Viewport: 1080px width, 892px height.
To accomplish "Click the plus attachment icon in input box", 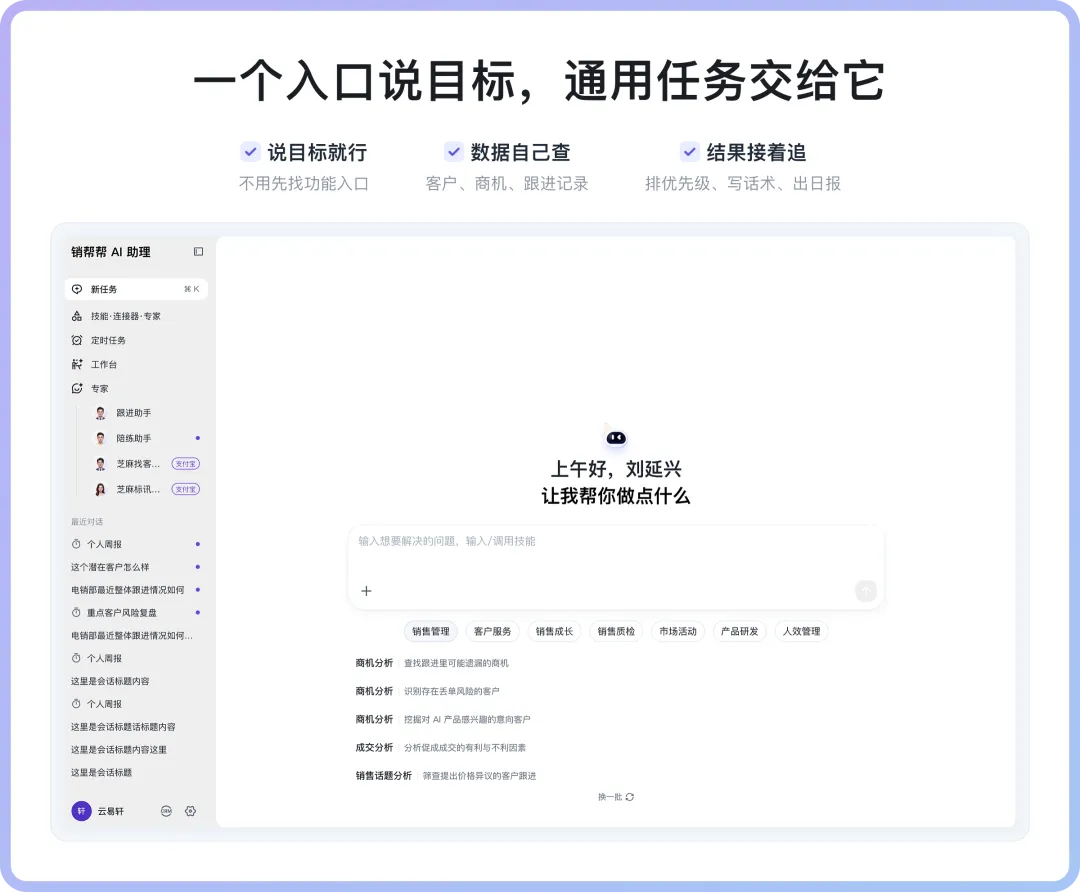I will tap(366, 591).
